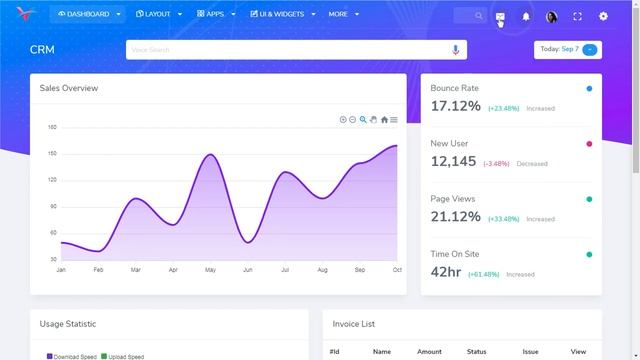The image size is (640, 360).
Task: Reset chart zoom with home icon
Action: point(384,120)
